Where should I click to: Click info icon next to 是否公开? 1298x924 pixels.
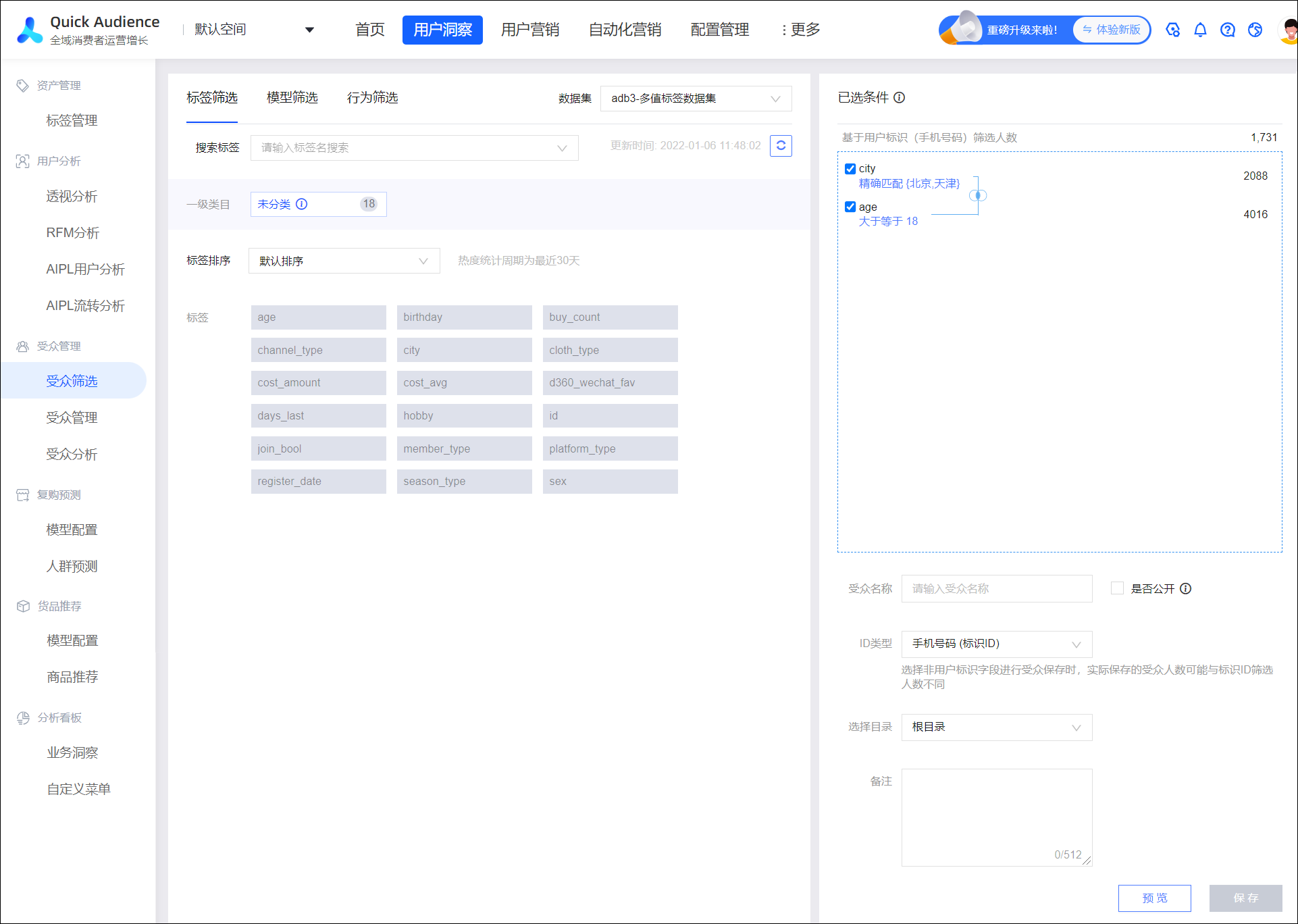(1186, 588)
